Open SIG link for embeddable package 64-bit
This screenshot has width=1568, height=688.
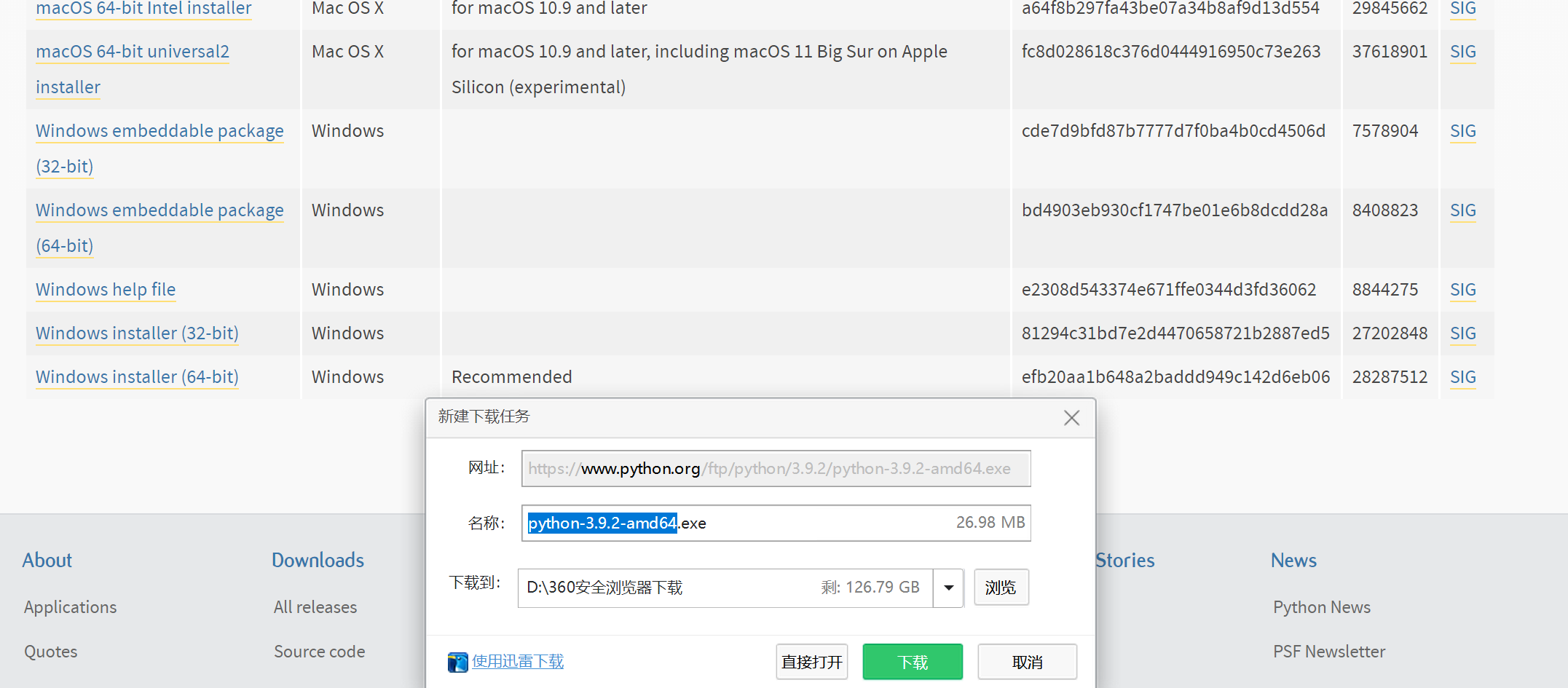(1462, 210)
